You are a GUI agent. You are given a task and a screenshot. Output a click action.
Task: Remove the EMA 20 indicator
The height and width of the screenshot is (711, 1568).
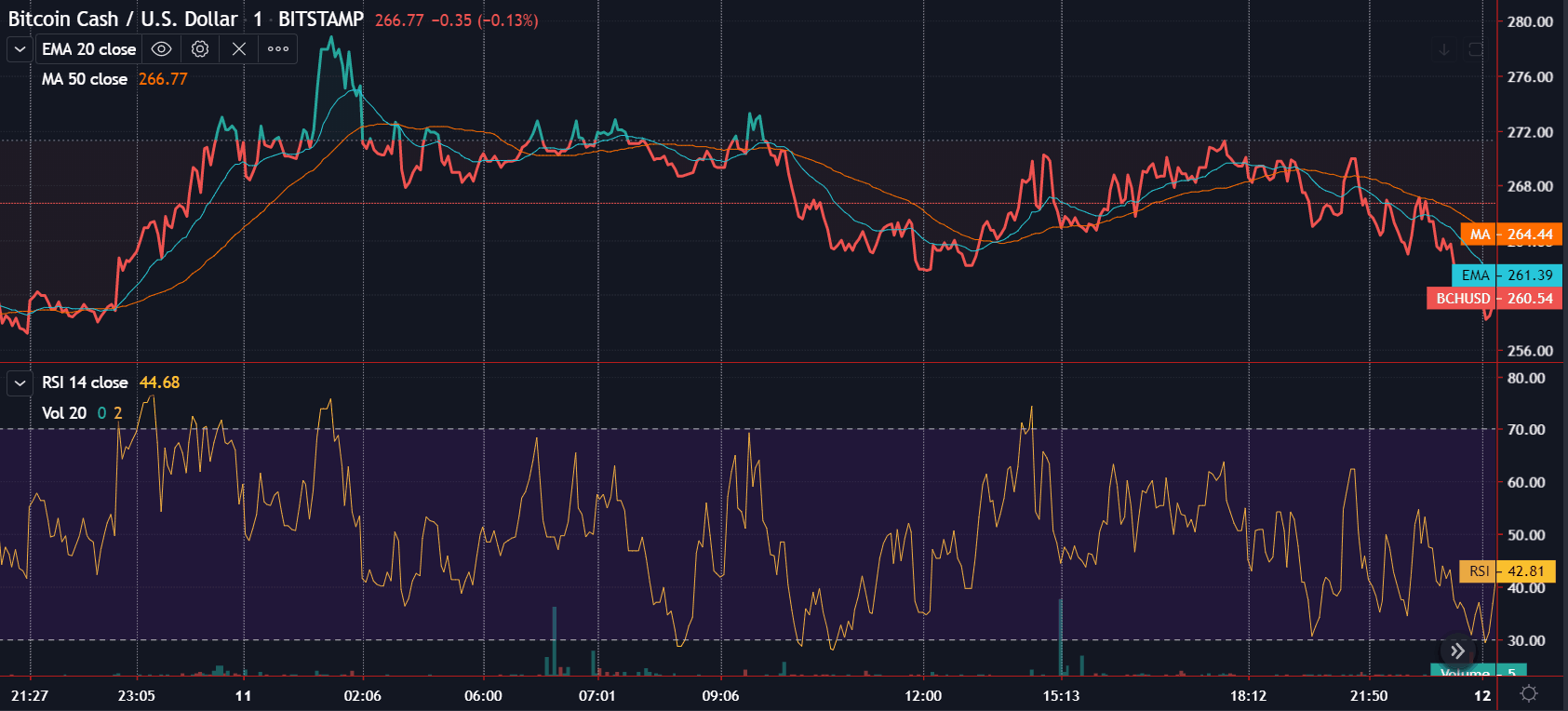(x=239, y=49)
